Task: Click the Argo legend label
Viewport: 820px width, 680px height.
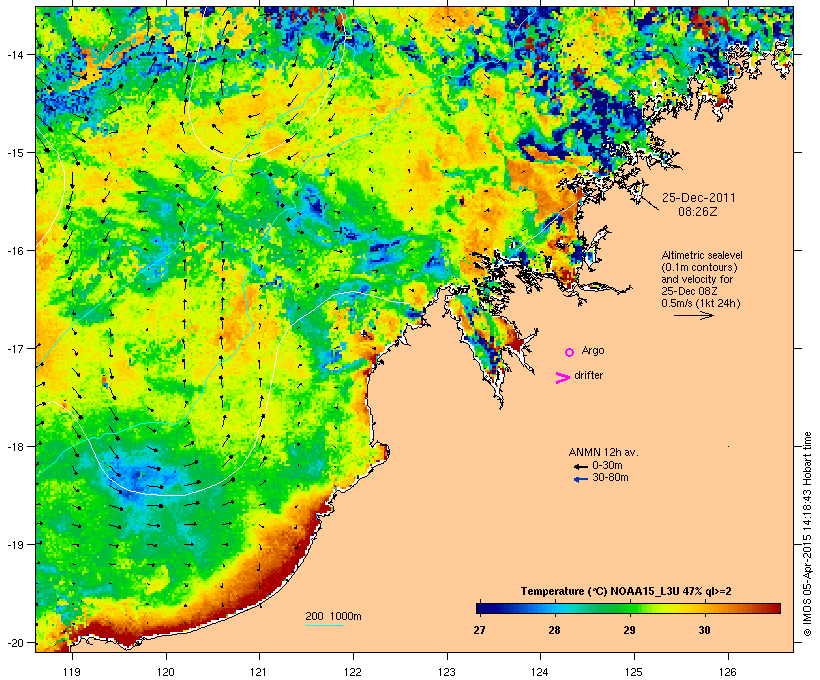Action: coord(593,350)
